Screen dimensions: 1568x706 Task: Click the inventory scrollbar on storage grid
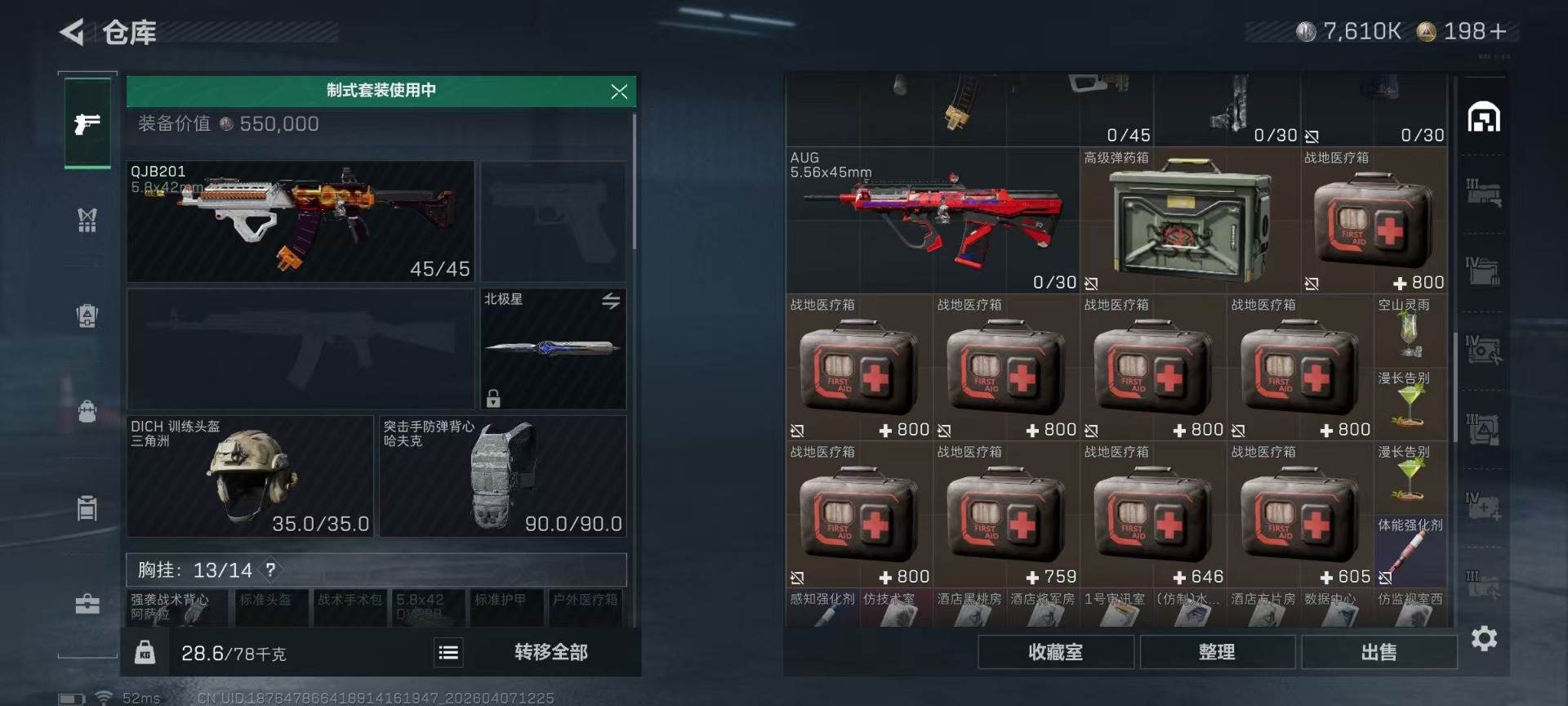tap(1455, 386)
